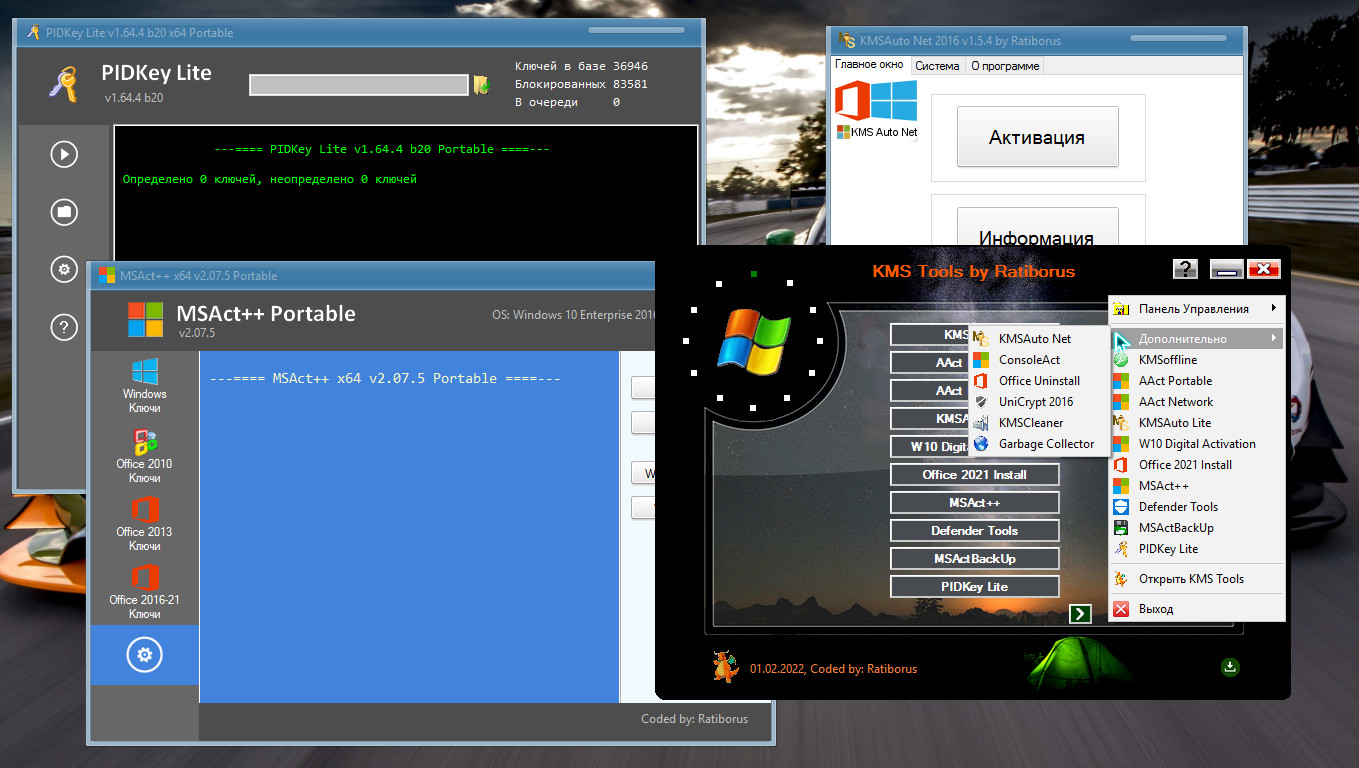This screenshot has width=1359, height=768.
Task: Click PIDKey Lite button in KMS Tools
Action: click(x=974, y=586)
